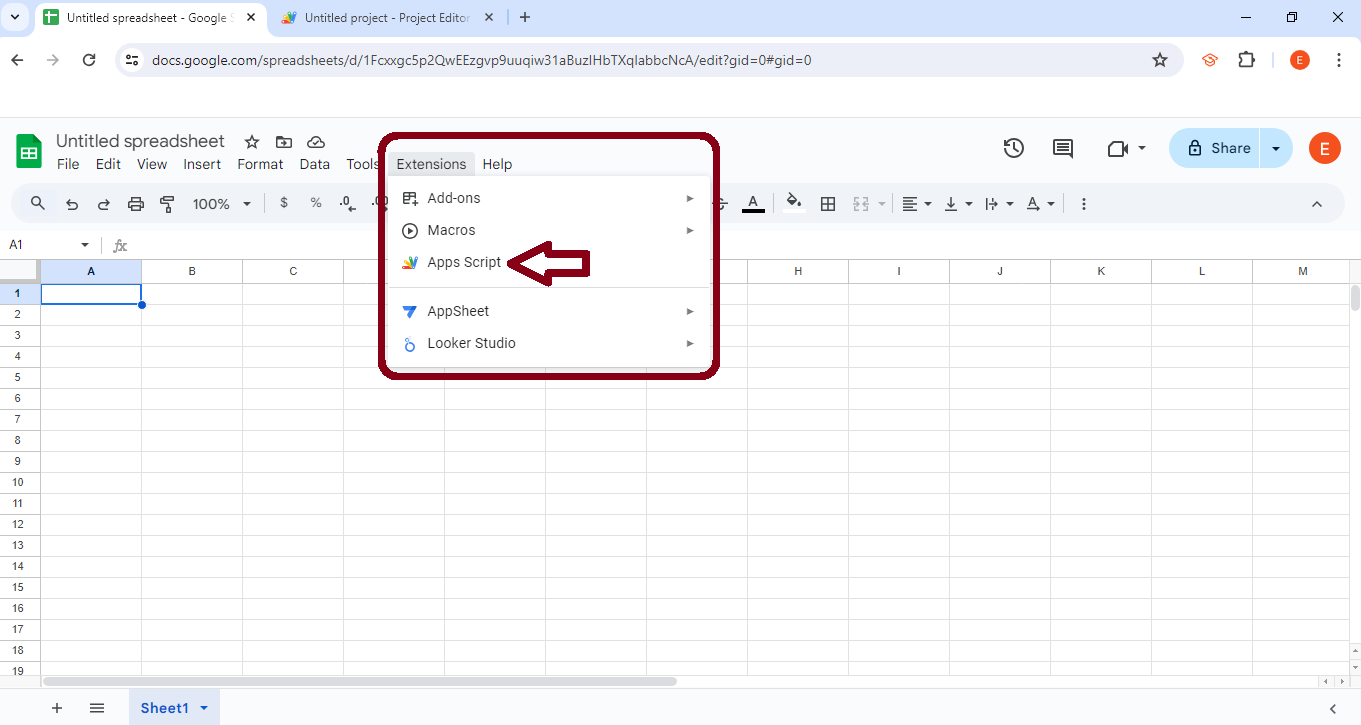The height and width of the screenshot is (725, 1361).
Task: Undo the last action
Action: click(71, 203)
